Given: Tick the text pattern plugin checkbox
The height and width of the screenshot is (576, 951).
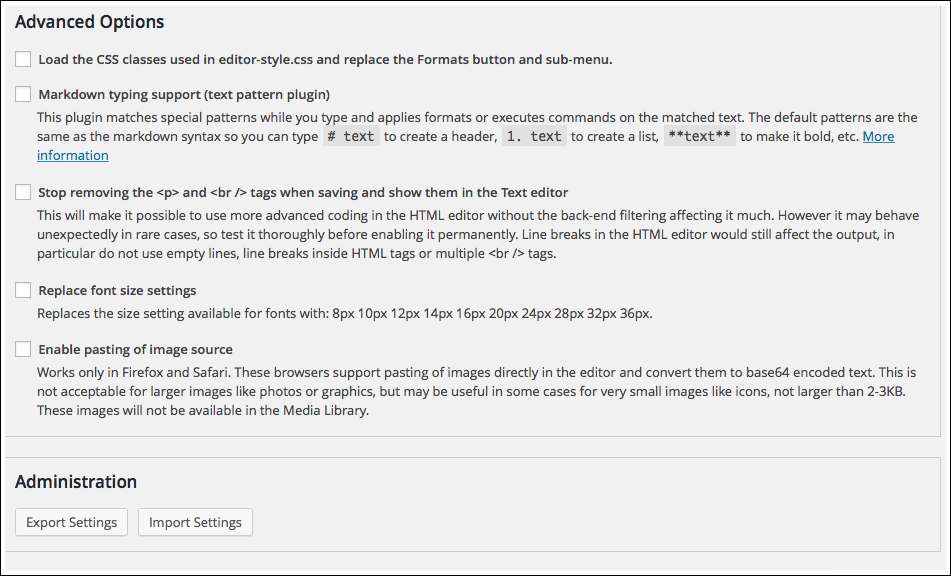Looking at the screenshot, I should (x=23, y=93).
